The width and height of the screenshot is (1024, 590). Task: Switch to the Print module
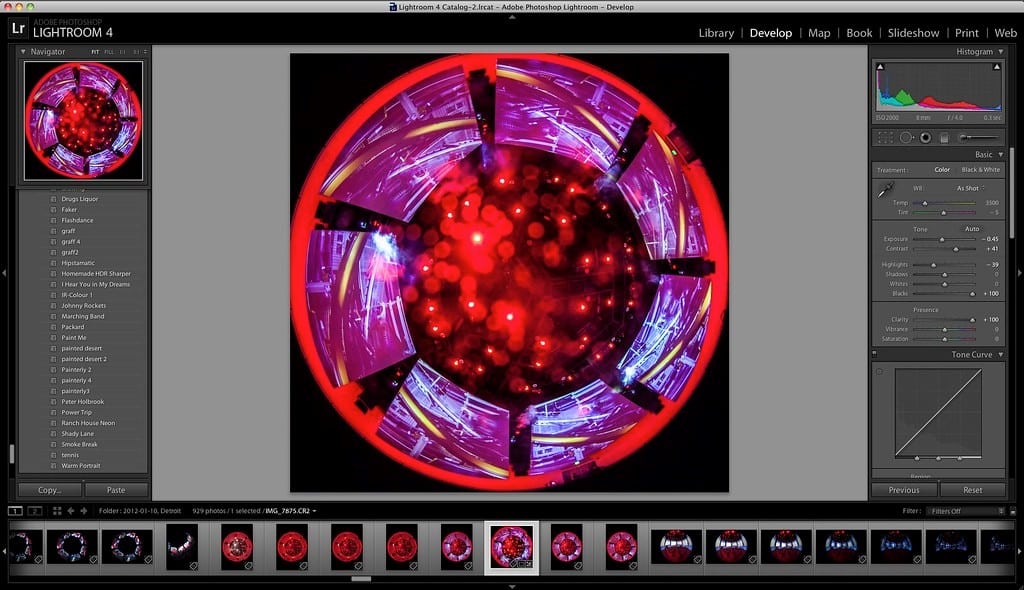pyautogui.click(x=967, y=33)
